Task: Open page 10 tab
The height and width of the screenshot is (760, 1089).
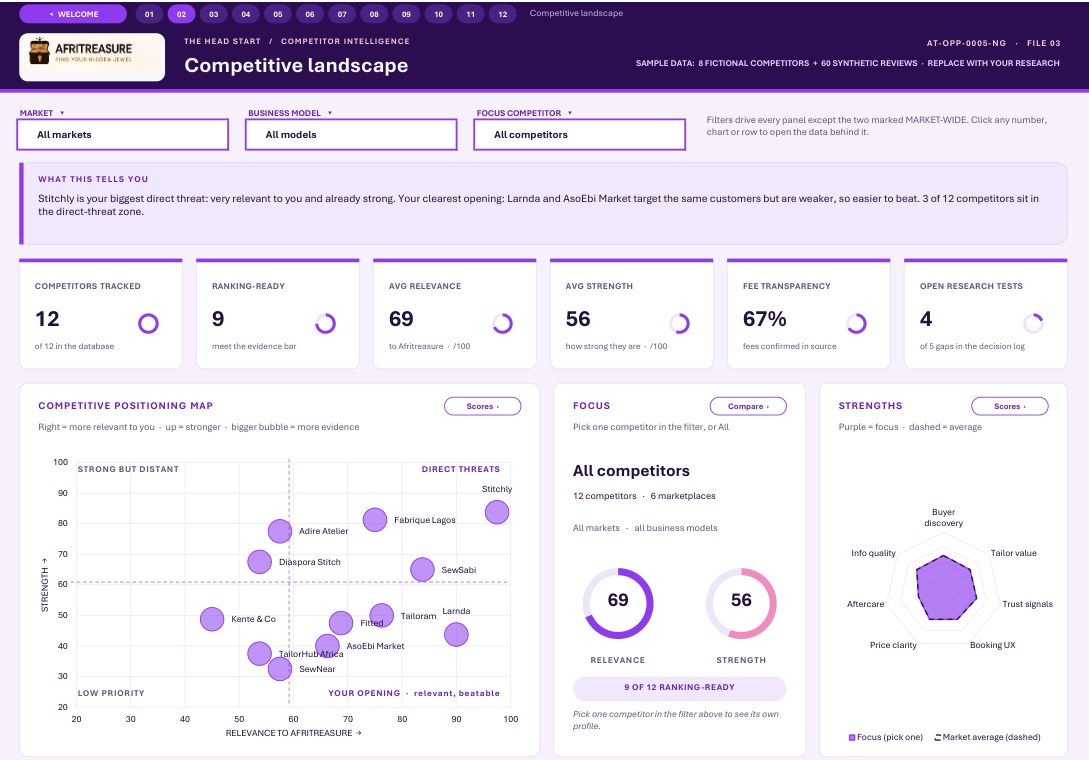Action: 439,14
